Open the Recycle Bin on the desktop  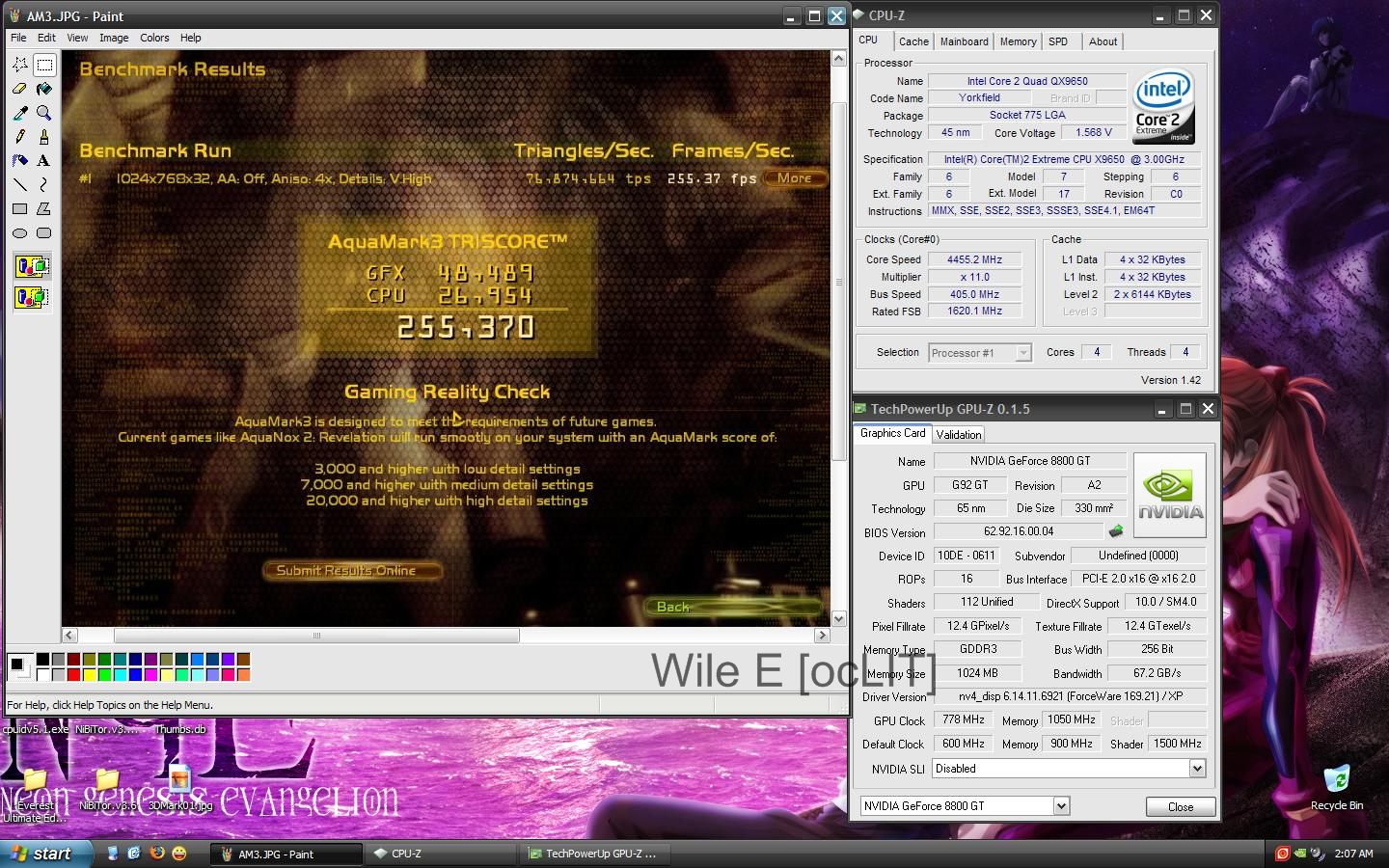(x=1337, y=786)
